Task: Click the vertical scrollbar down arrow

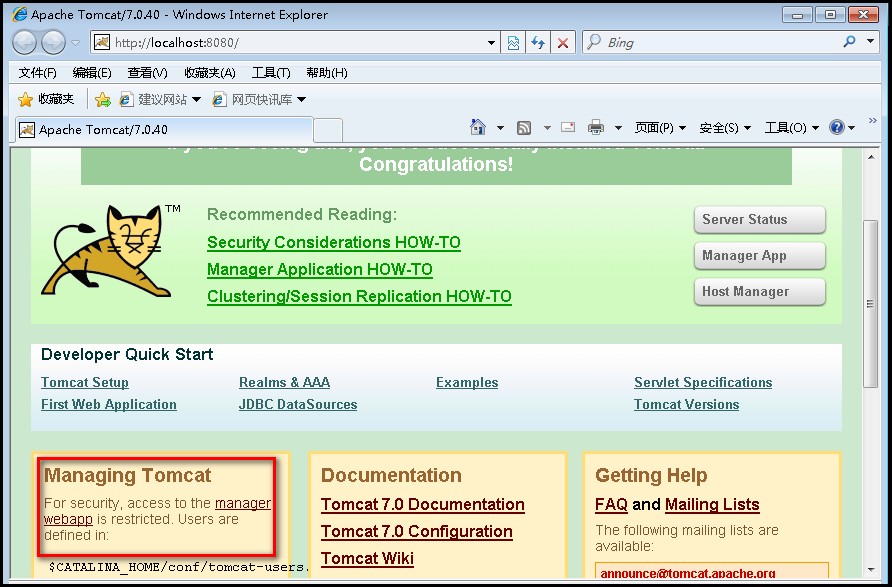Action: point(871,569)
